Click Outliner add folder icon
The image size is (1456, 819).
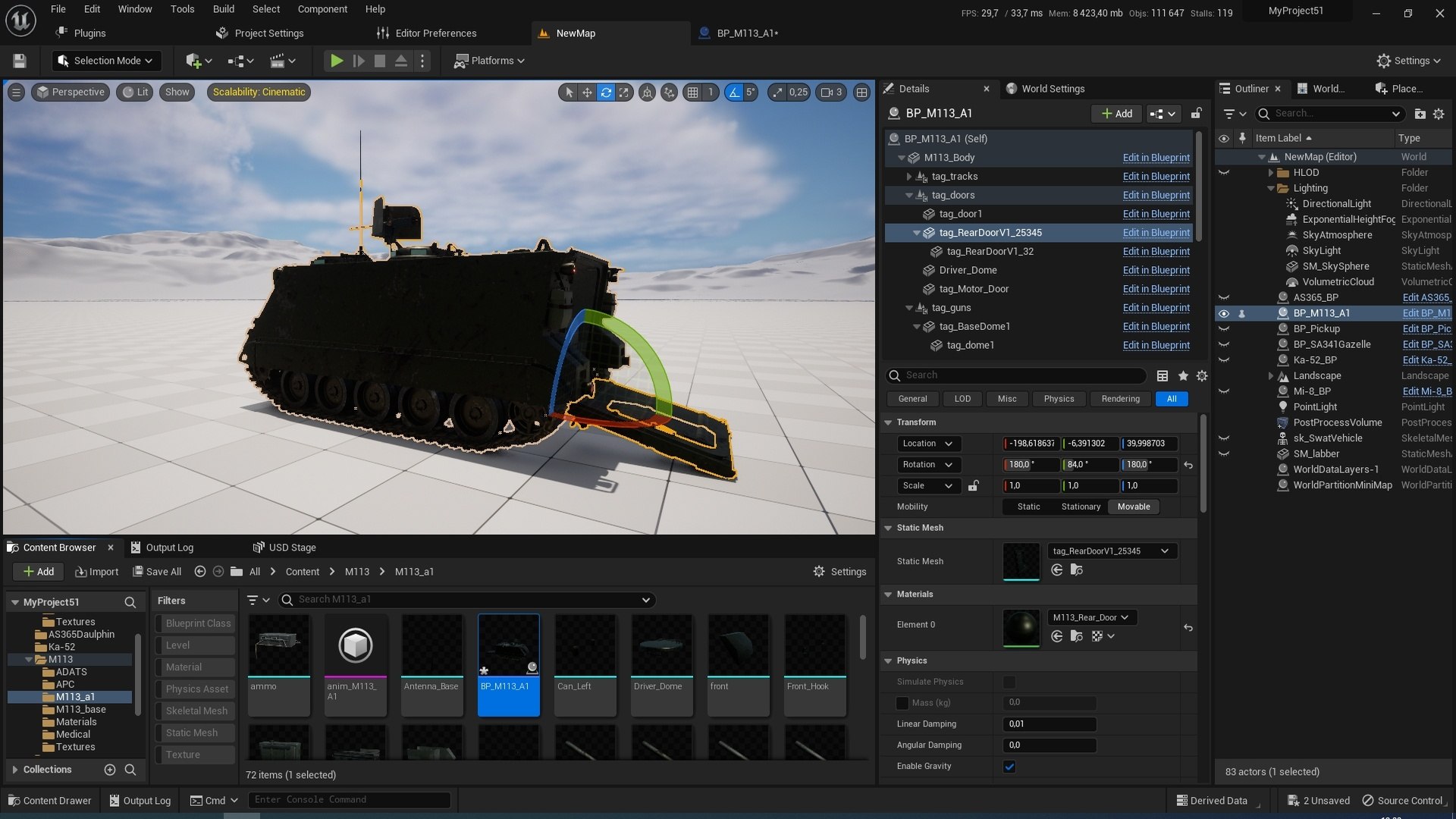[1420, 114]
